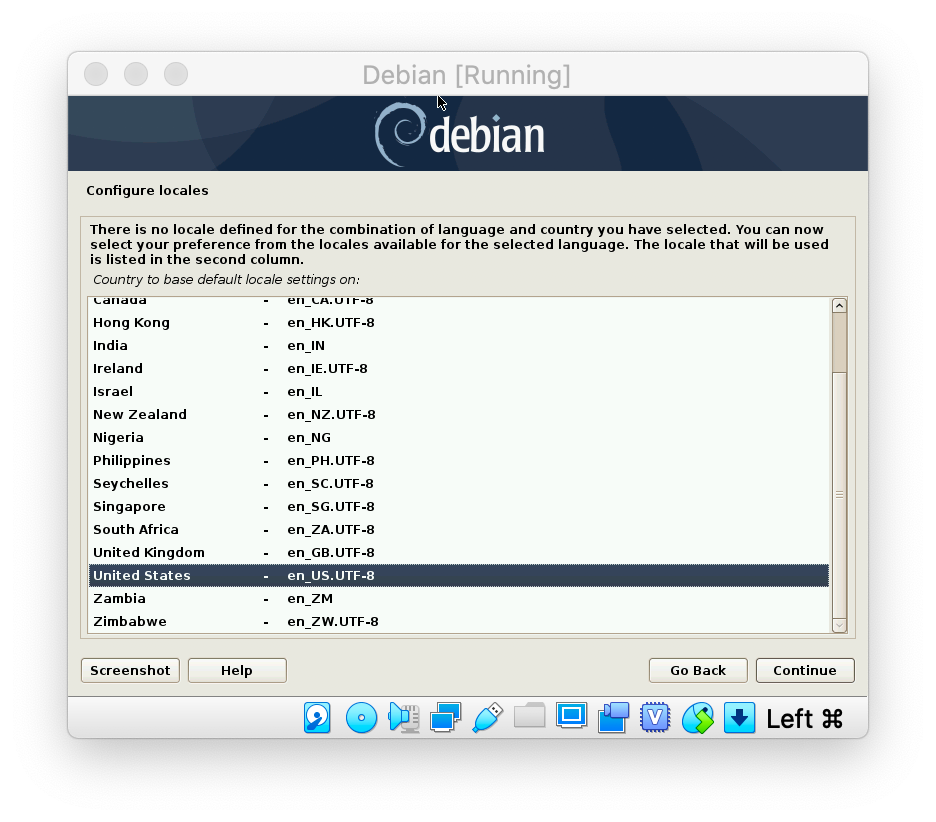
Task: Select New Zealand en_NZ.UTF-8 locale
Action: 458,414
